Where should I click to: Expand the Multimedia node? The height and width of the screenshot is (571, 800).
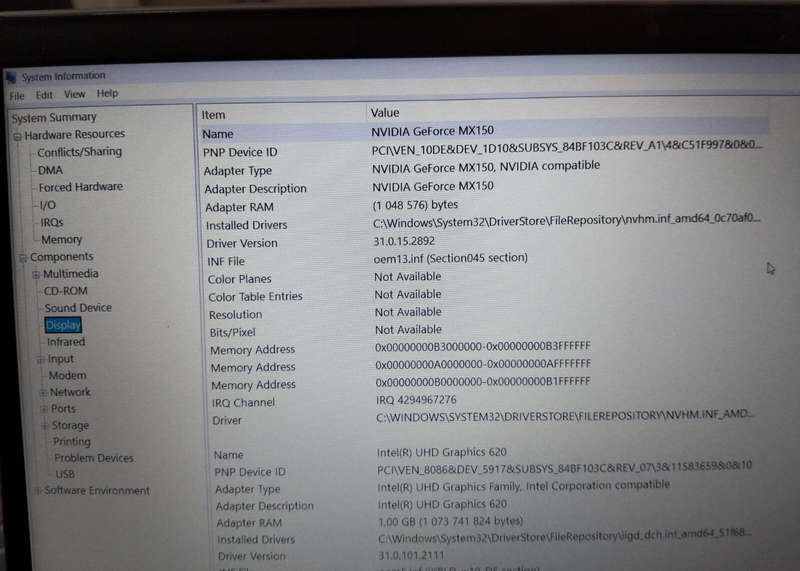pyautogui.click(x=36, y=275)
